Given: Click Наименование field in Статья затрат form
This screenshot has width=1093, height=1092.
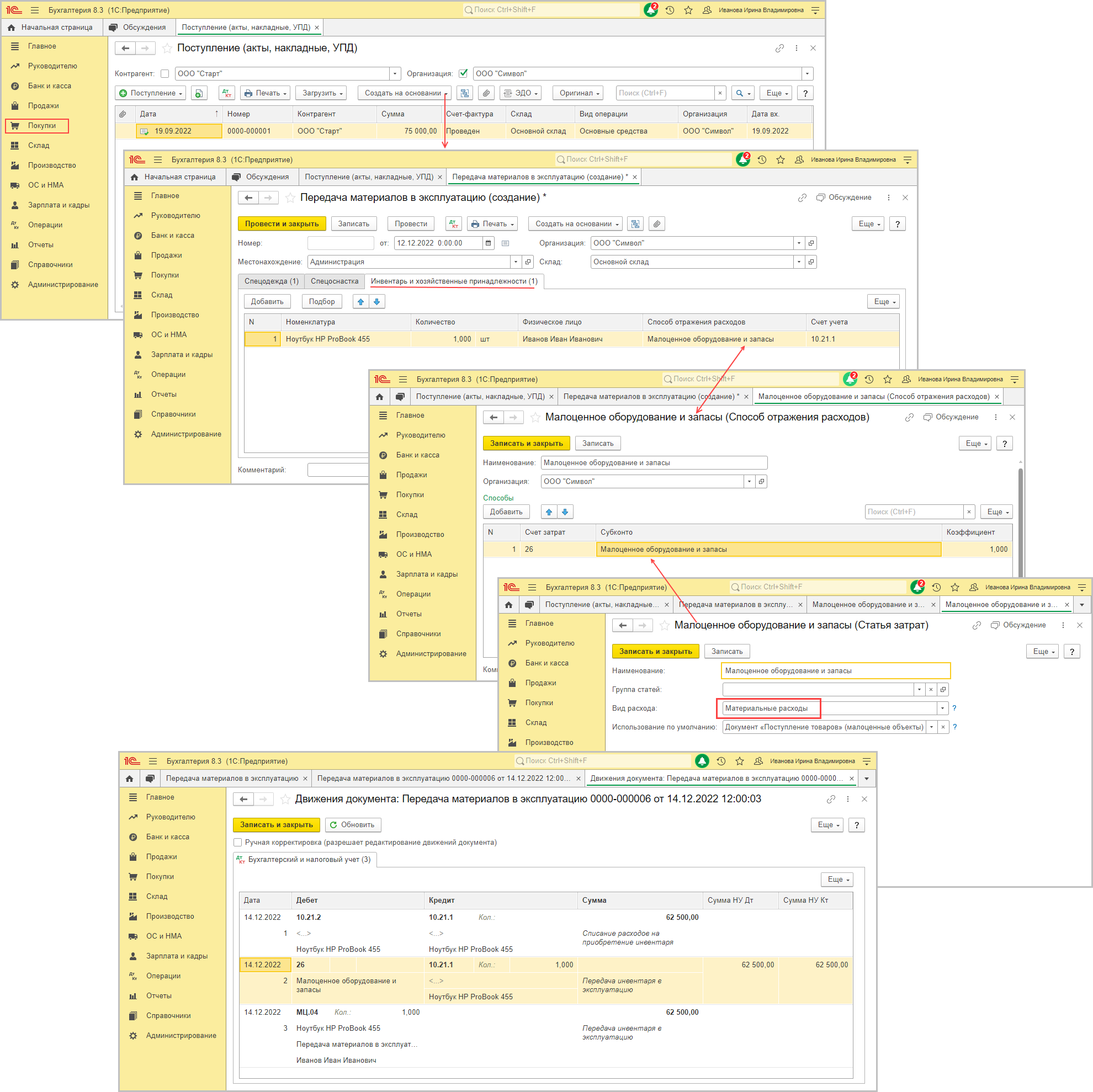Looking at the screenshot, I should [x=836, y=670].
